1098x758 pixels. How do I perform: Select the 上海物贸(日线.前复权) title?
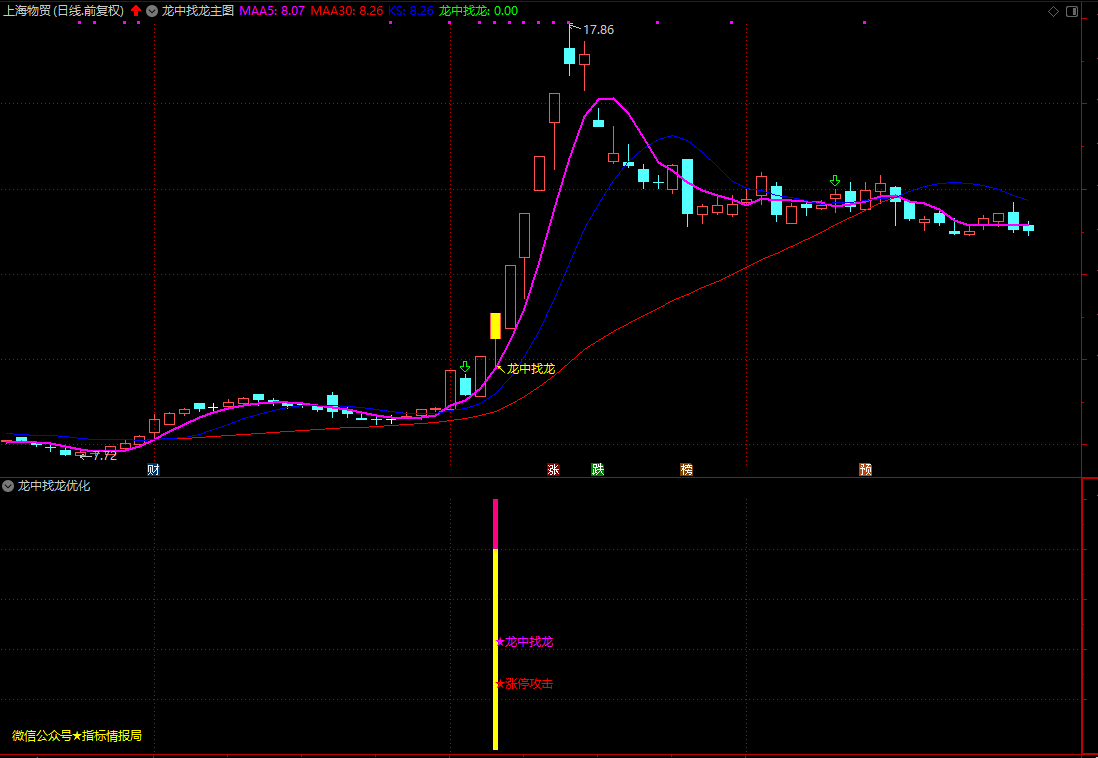coord(64,11)
